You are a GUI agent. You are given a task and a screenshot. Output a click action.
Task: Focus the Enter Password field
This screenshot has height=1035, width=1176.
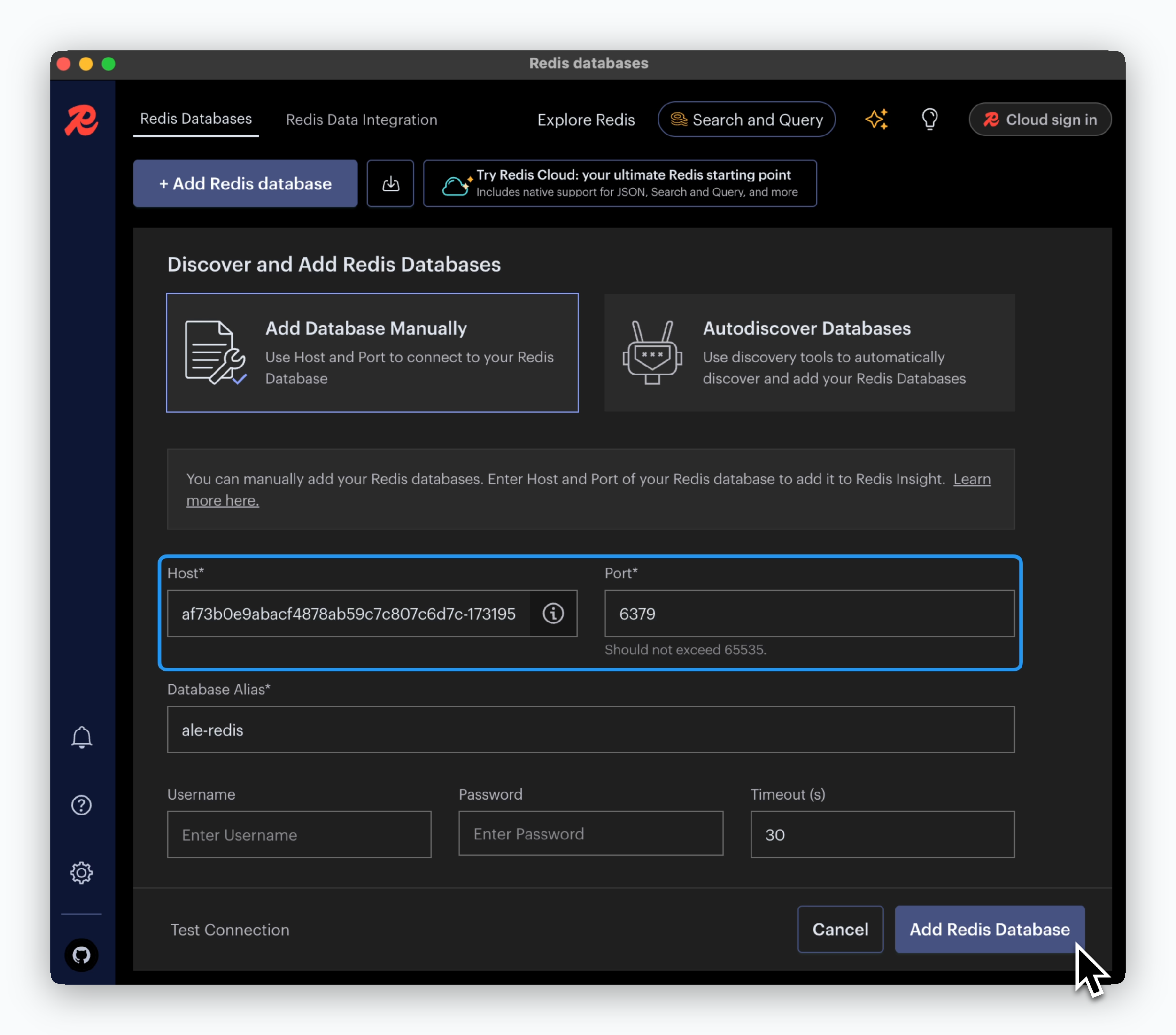591,834
